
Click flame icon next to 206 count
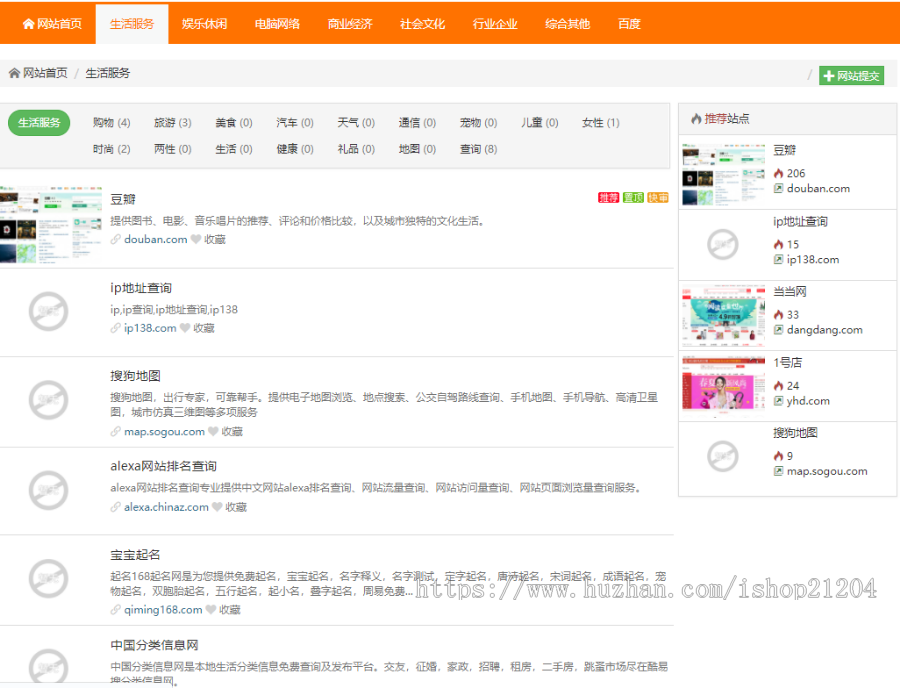click(x=778, y=173)
